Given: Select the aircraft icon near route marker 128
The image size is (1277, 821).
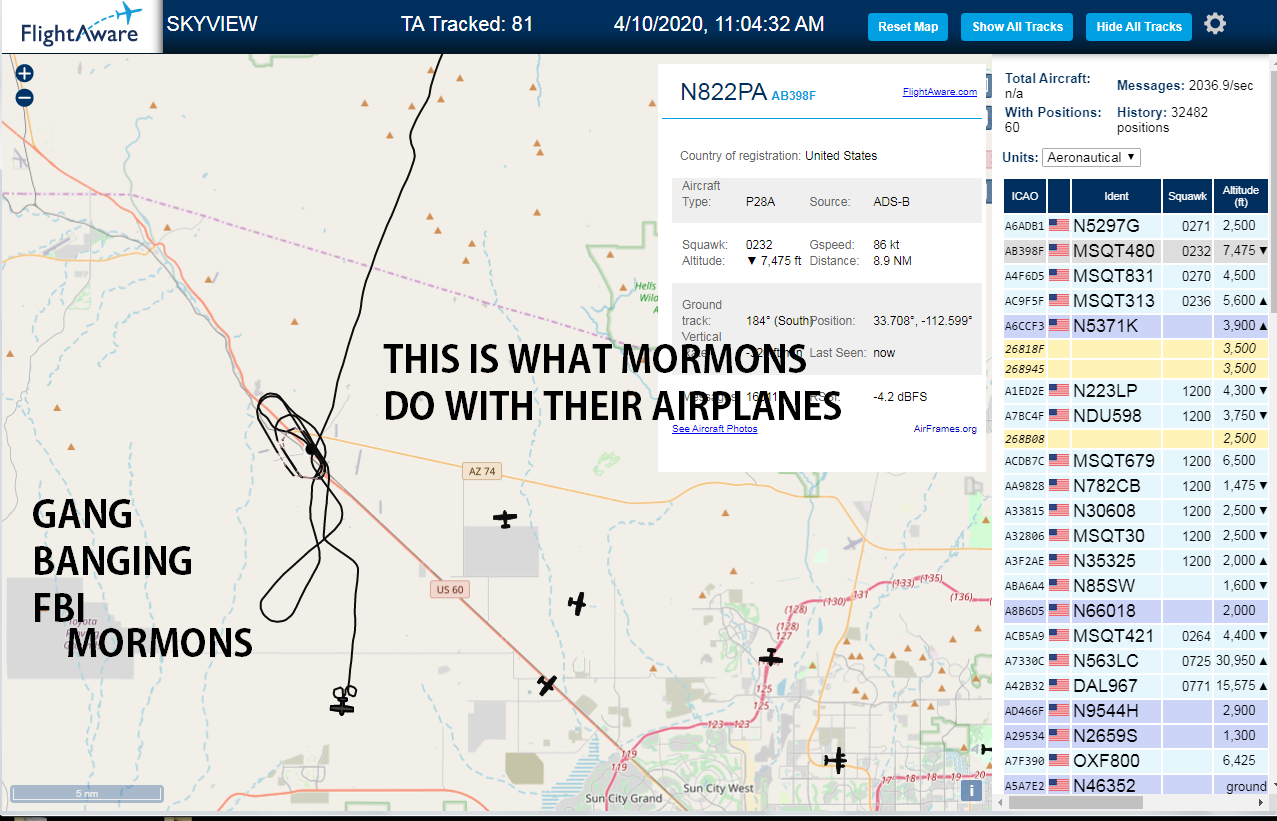Looking at the screenshot, I should (x=770, y=657).
